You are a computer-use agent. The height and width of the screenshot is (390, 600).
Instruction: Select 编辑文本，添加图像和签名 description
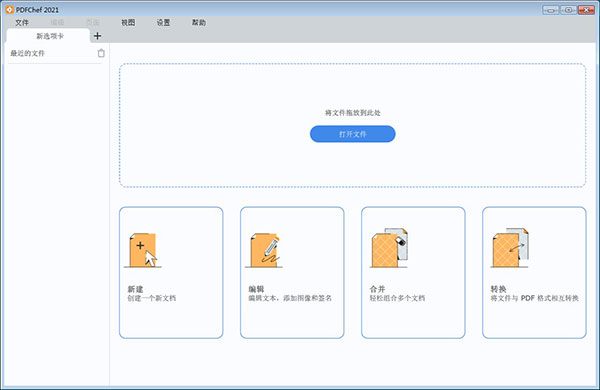[x=290, y=298]
